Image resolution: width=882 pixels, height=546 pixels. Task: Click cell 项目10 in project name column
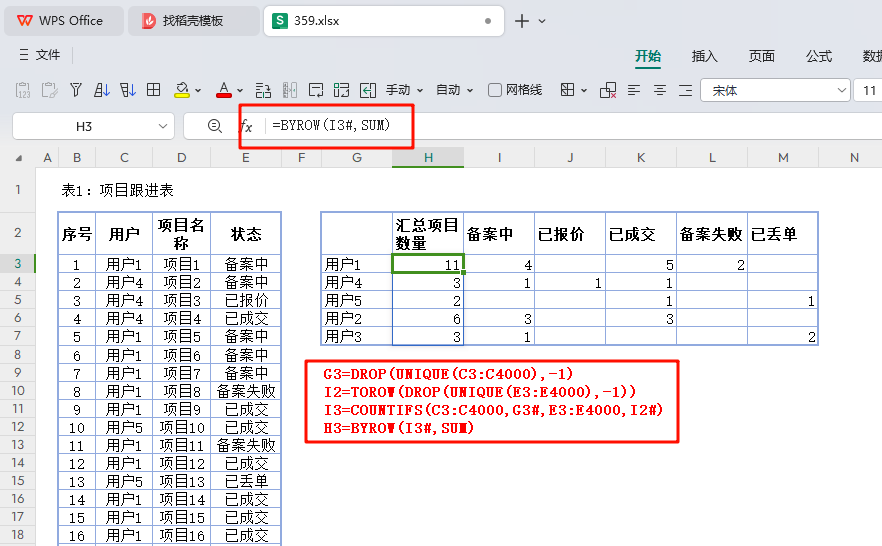coord(182,427)
